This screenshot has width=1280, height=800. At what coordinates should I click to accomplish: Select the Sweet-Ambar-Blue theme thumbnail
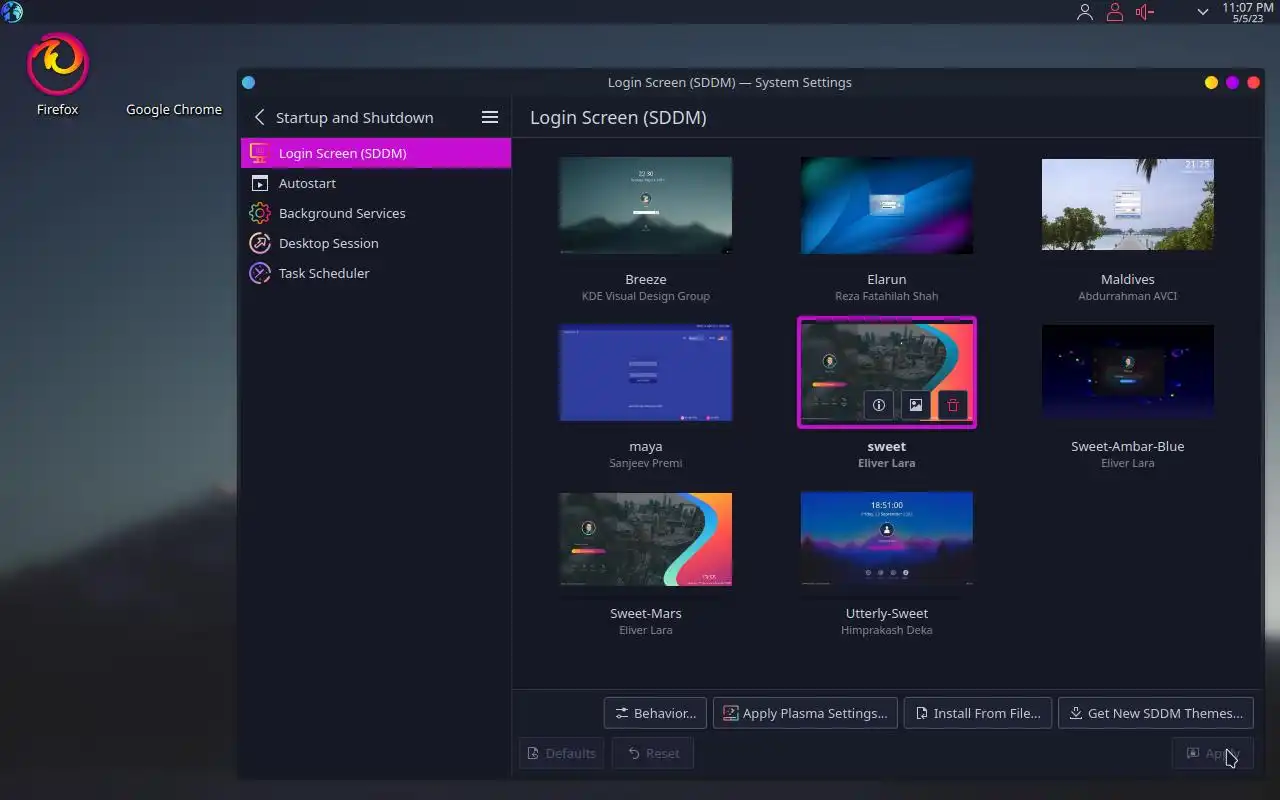1128,372
